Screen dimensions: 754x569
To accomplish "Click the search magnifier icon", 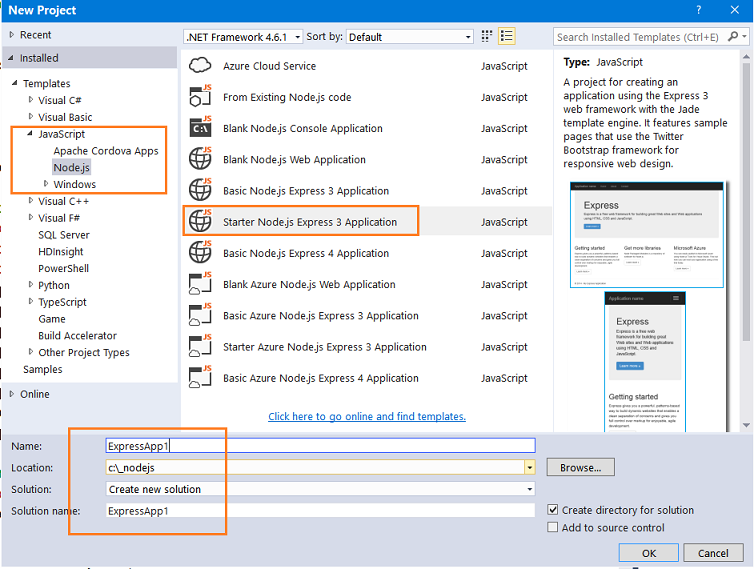I will (x=733, y=37).
